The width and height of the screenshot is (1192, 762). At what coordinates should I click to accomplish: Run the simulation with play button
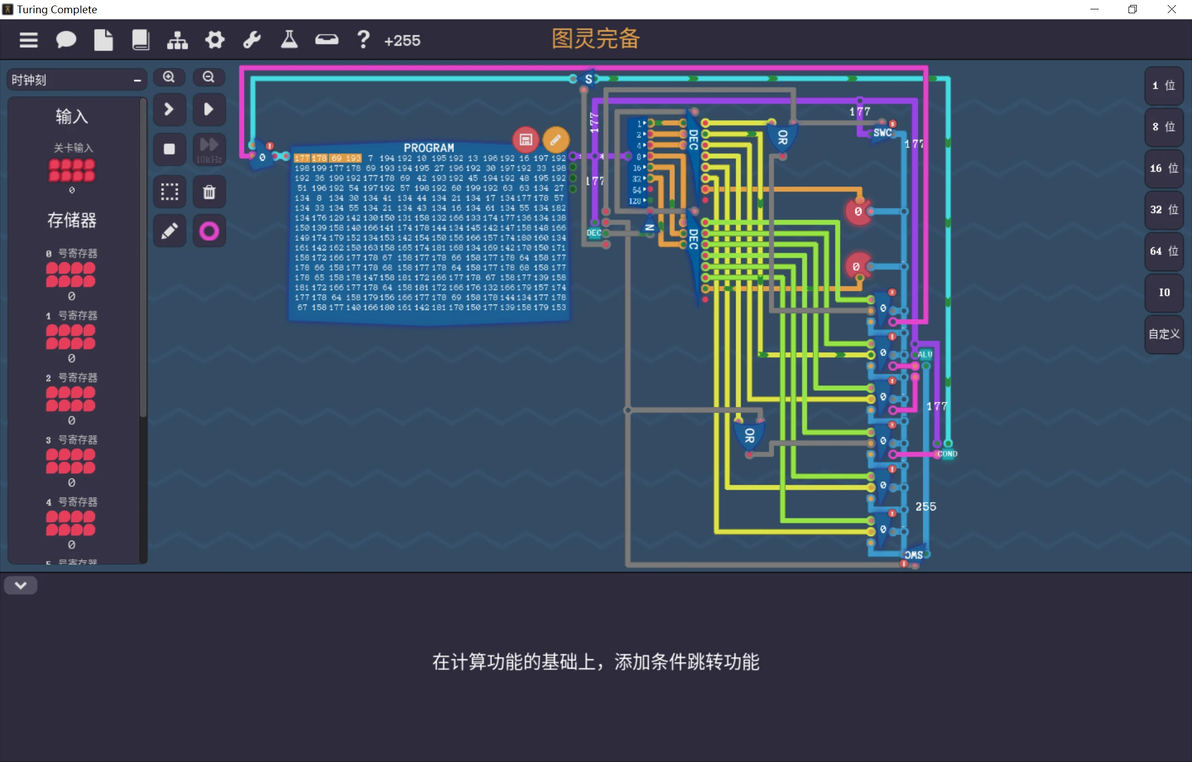click(x=209, y=110)
